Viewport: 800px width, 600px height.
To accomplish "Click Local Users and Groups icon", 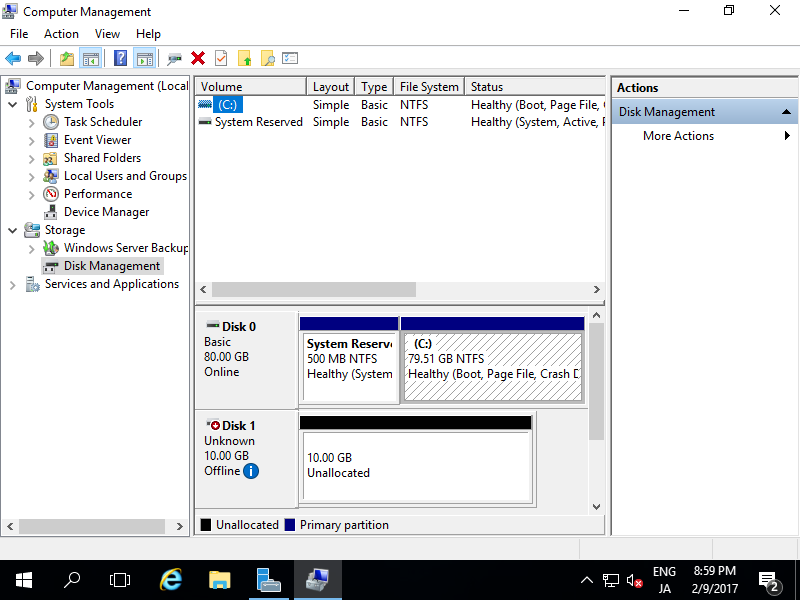I will (51, 176).
